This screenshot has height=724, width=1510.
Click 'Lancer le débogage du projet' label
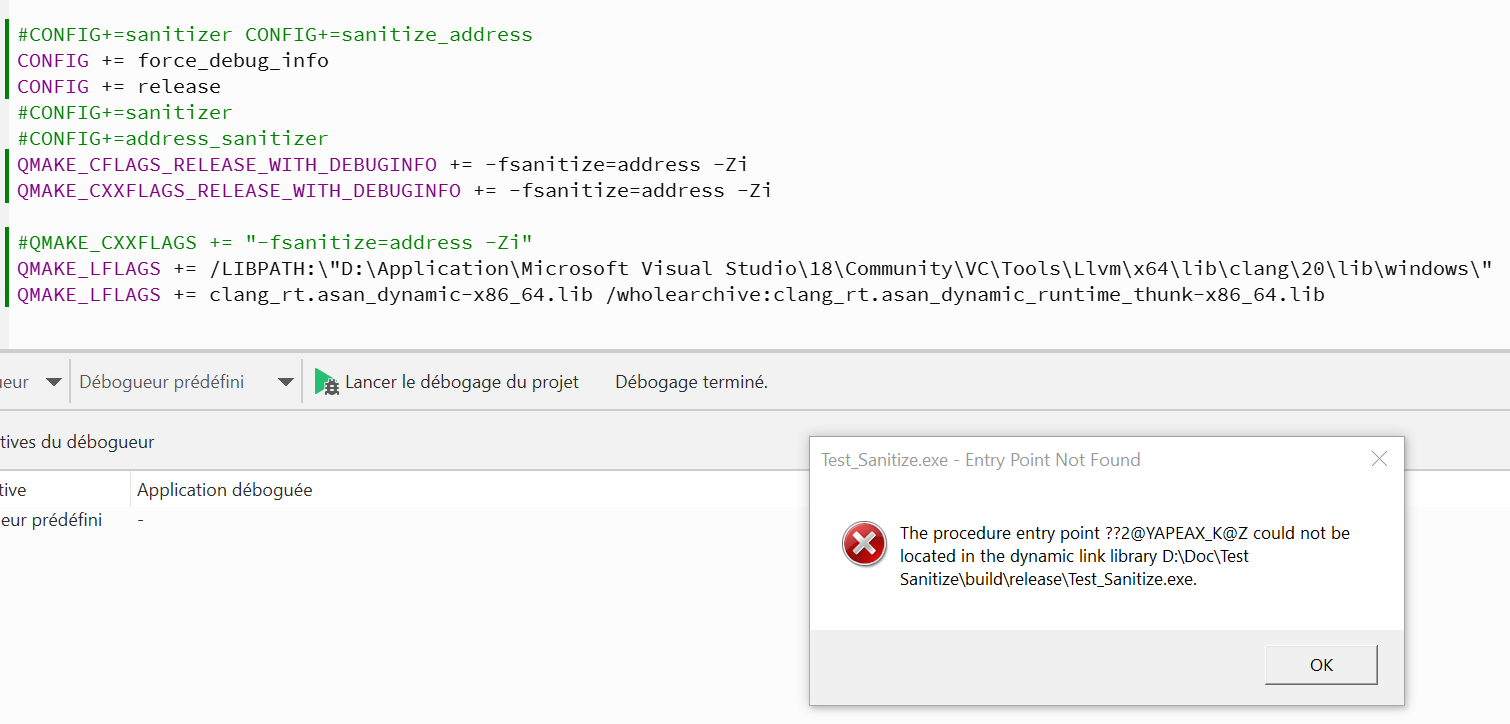click(461, 382)
